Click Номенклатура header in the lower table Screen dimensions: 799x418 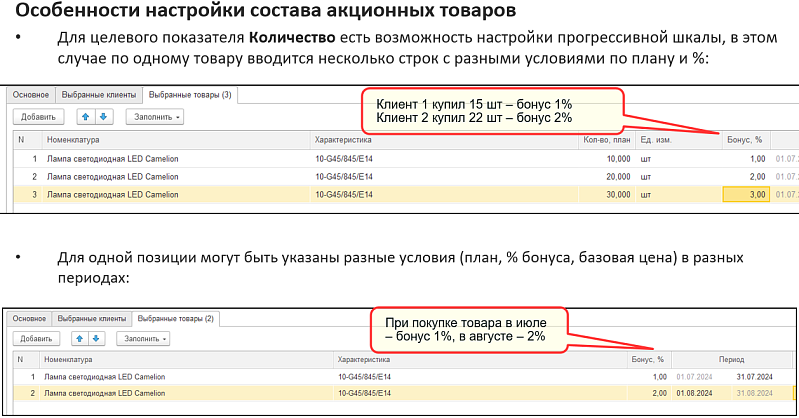186,359
